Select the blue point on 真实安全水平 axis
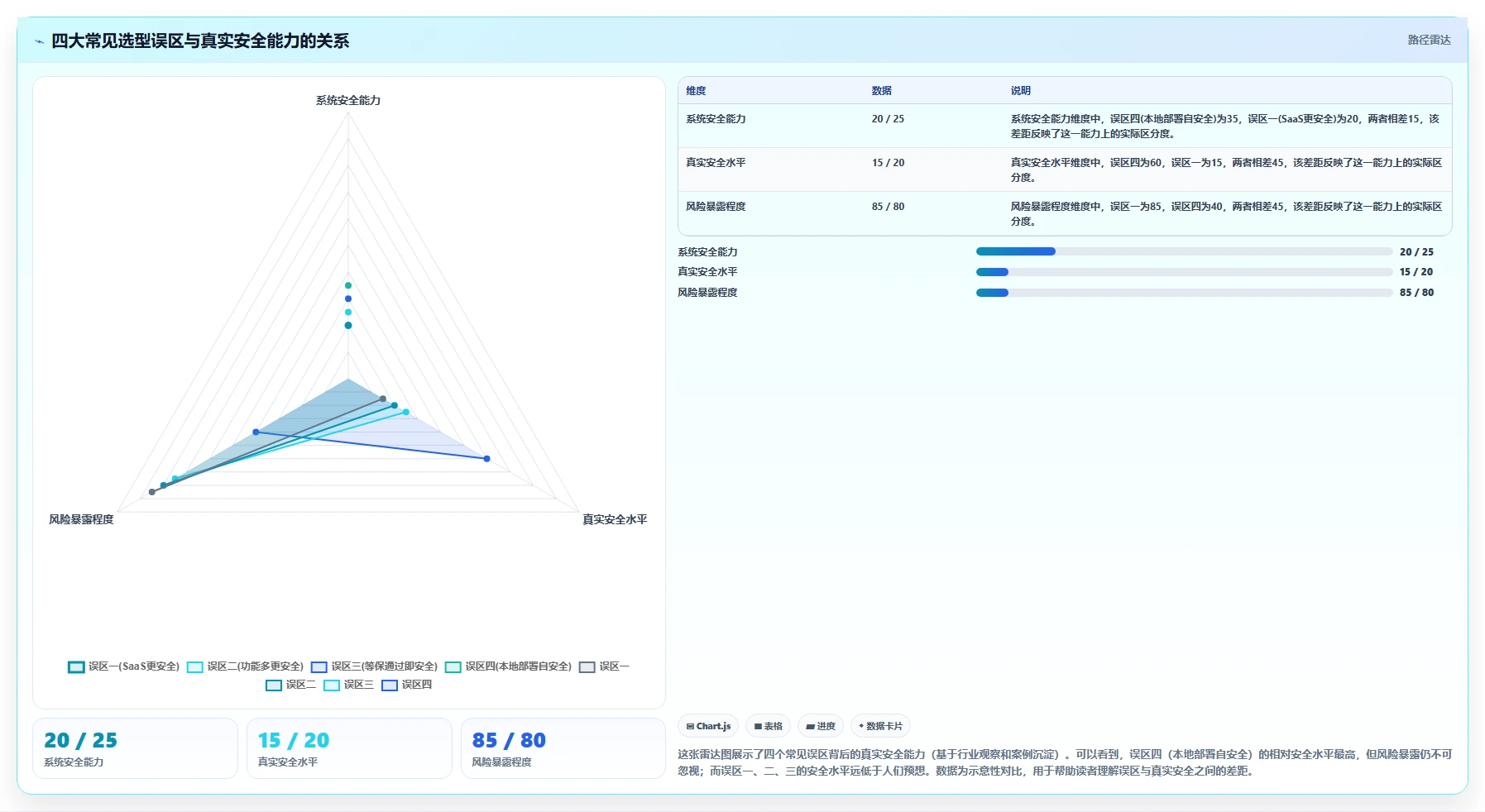 click(486, 458)
